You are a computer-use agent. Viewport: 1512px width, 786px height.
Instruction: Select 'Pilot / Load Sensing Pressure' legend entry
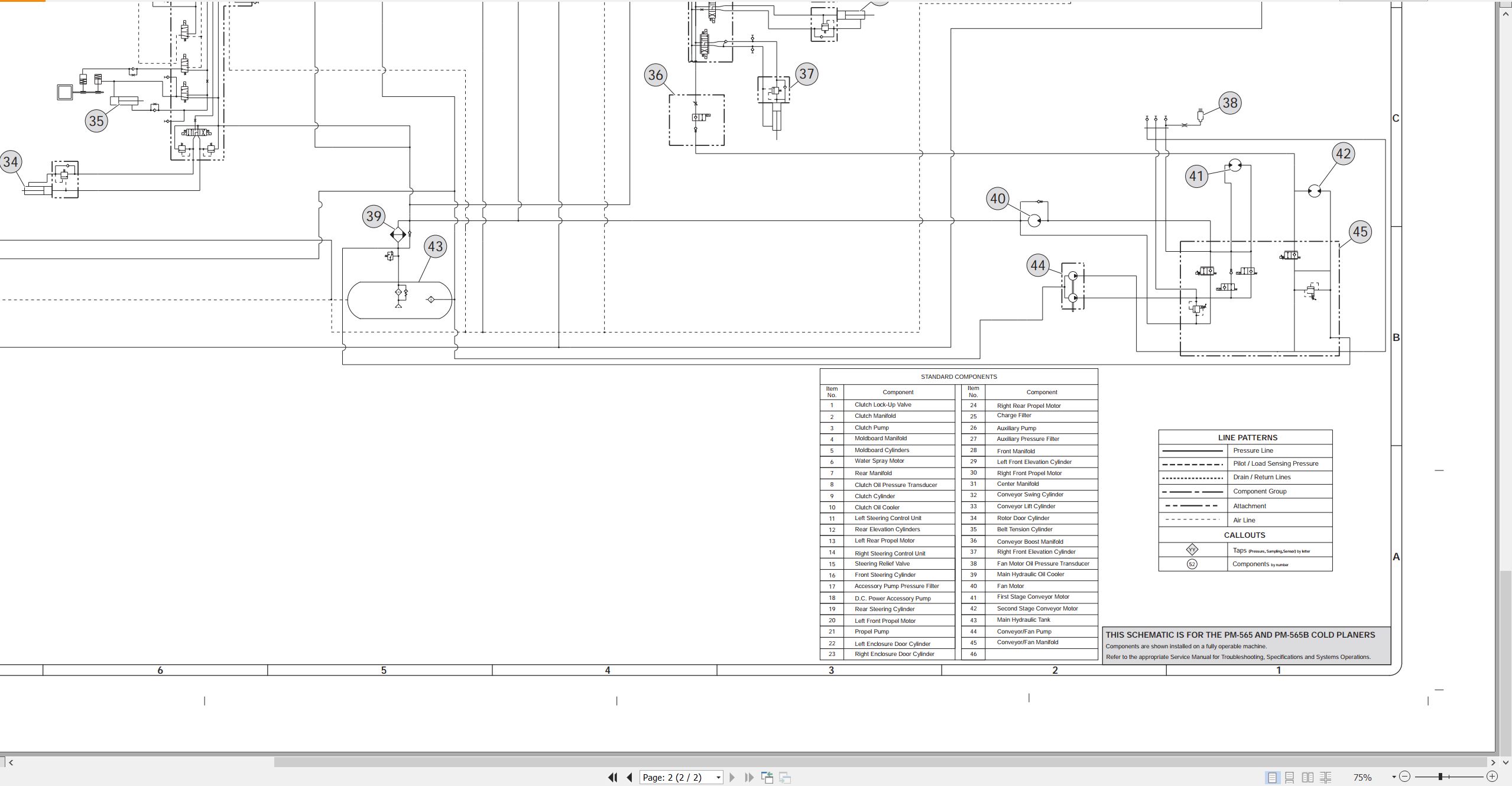pyautogui.click(x=1276, y=464)
